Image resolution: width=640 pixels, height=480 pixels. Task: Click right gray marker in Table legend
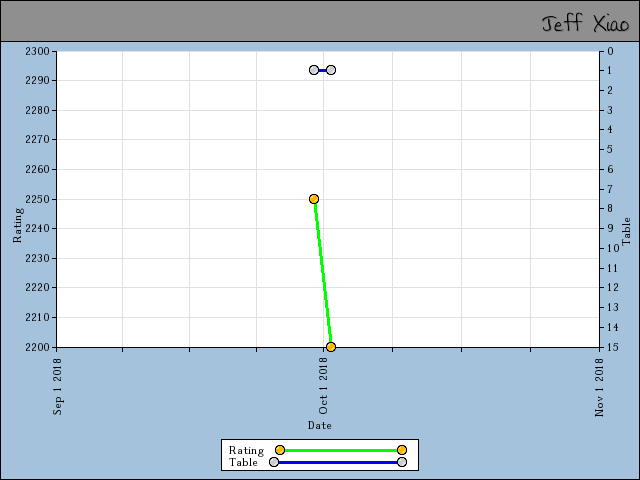click(402, 462)
